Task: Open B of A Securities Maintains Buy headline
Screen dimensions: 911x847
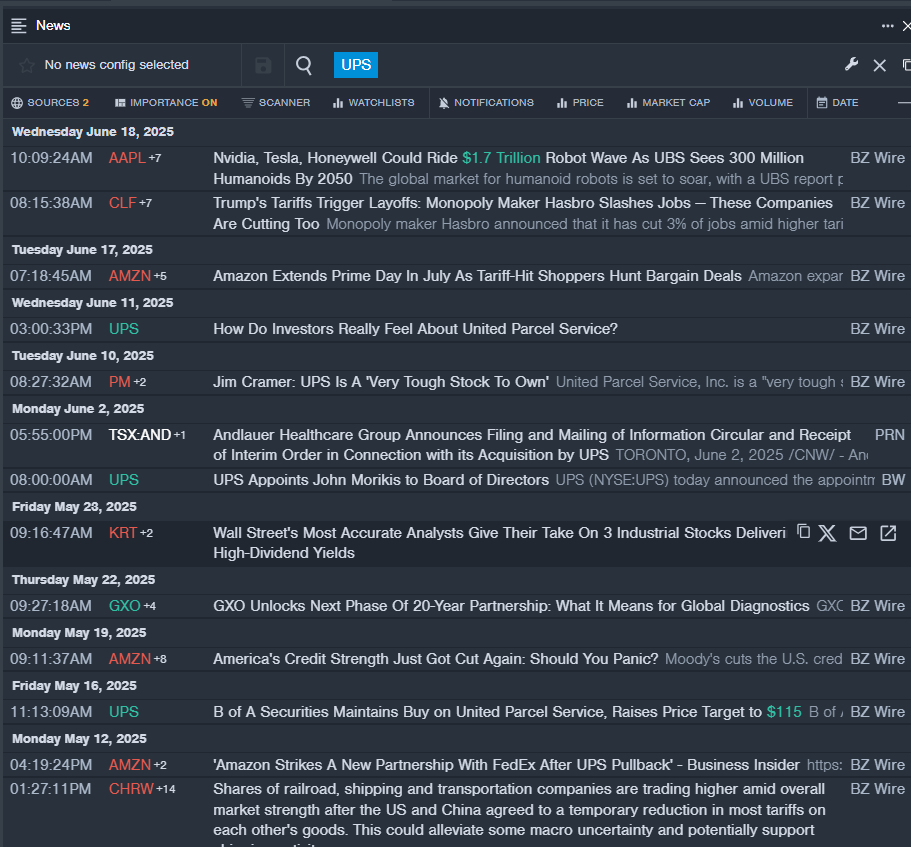Action: tap(507, 712)
